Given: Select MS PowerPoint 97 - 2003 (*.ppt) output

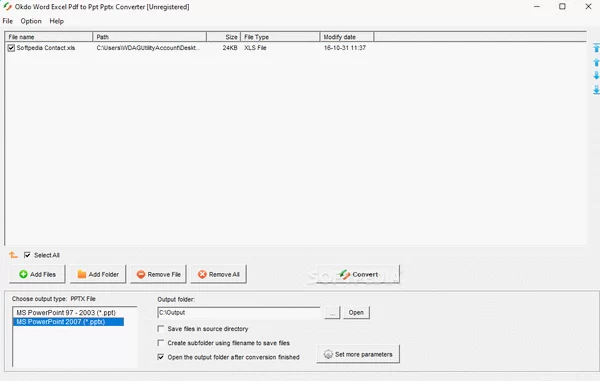Looking at the screenshot, I should point(66,313).
